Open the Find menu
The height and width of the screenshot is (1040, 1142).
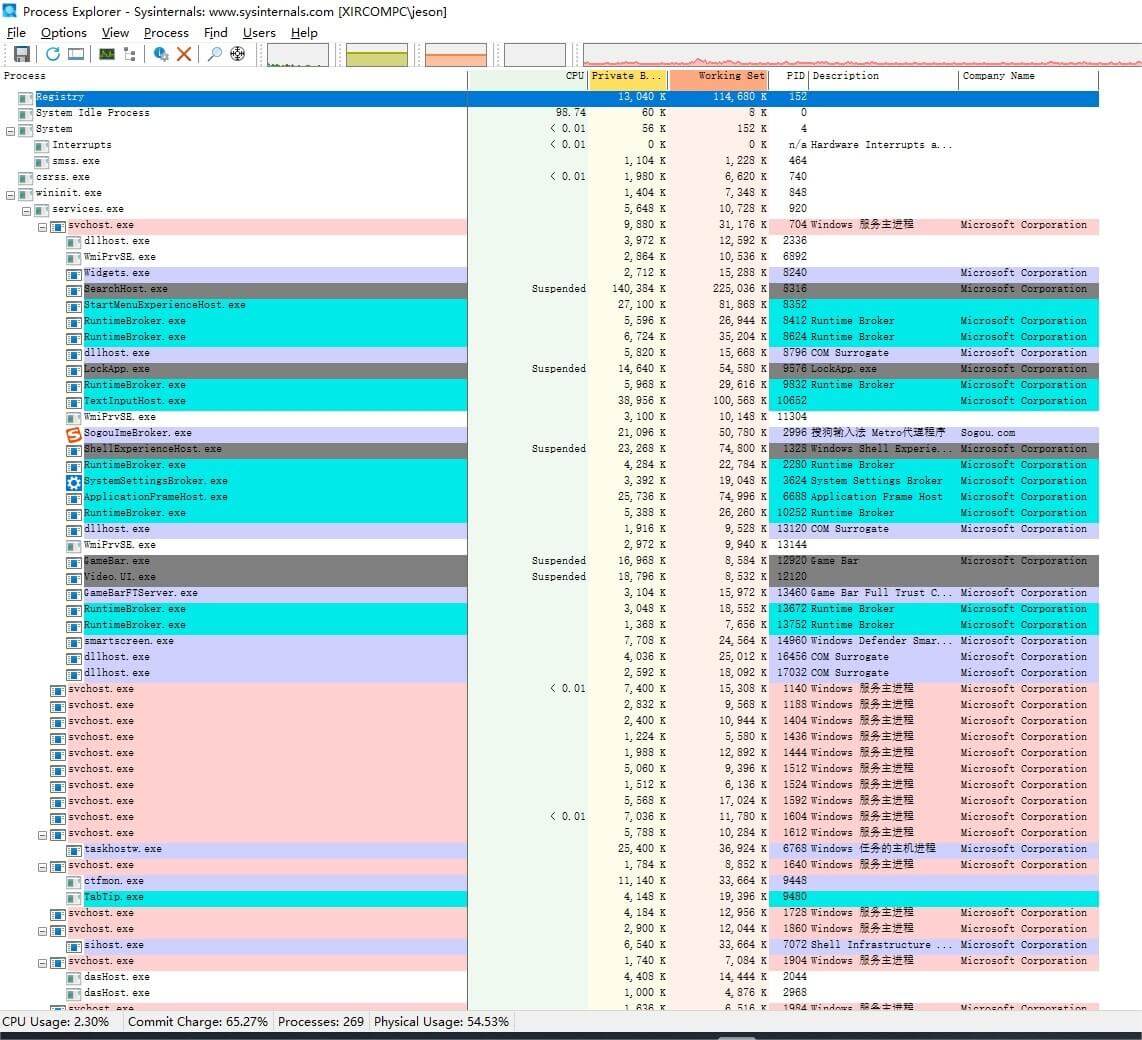click(215, 33)
